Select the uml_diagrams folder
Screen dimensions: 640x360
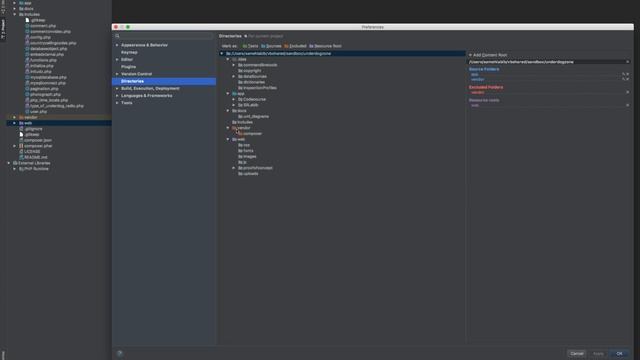pyautogui.click(x=253, y=117)
